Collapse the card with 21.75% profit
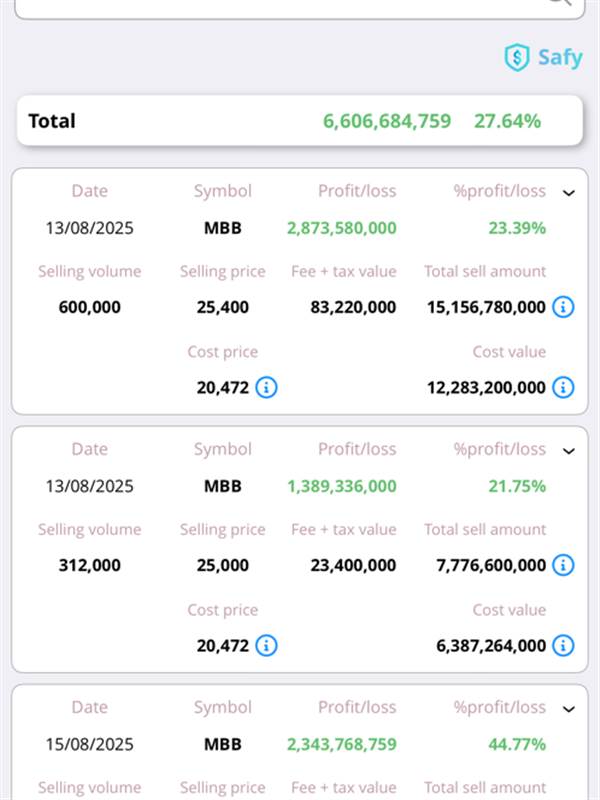The height and width of the screenshot is (800, 600). tap(569, 451)
